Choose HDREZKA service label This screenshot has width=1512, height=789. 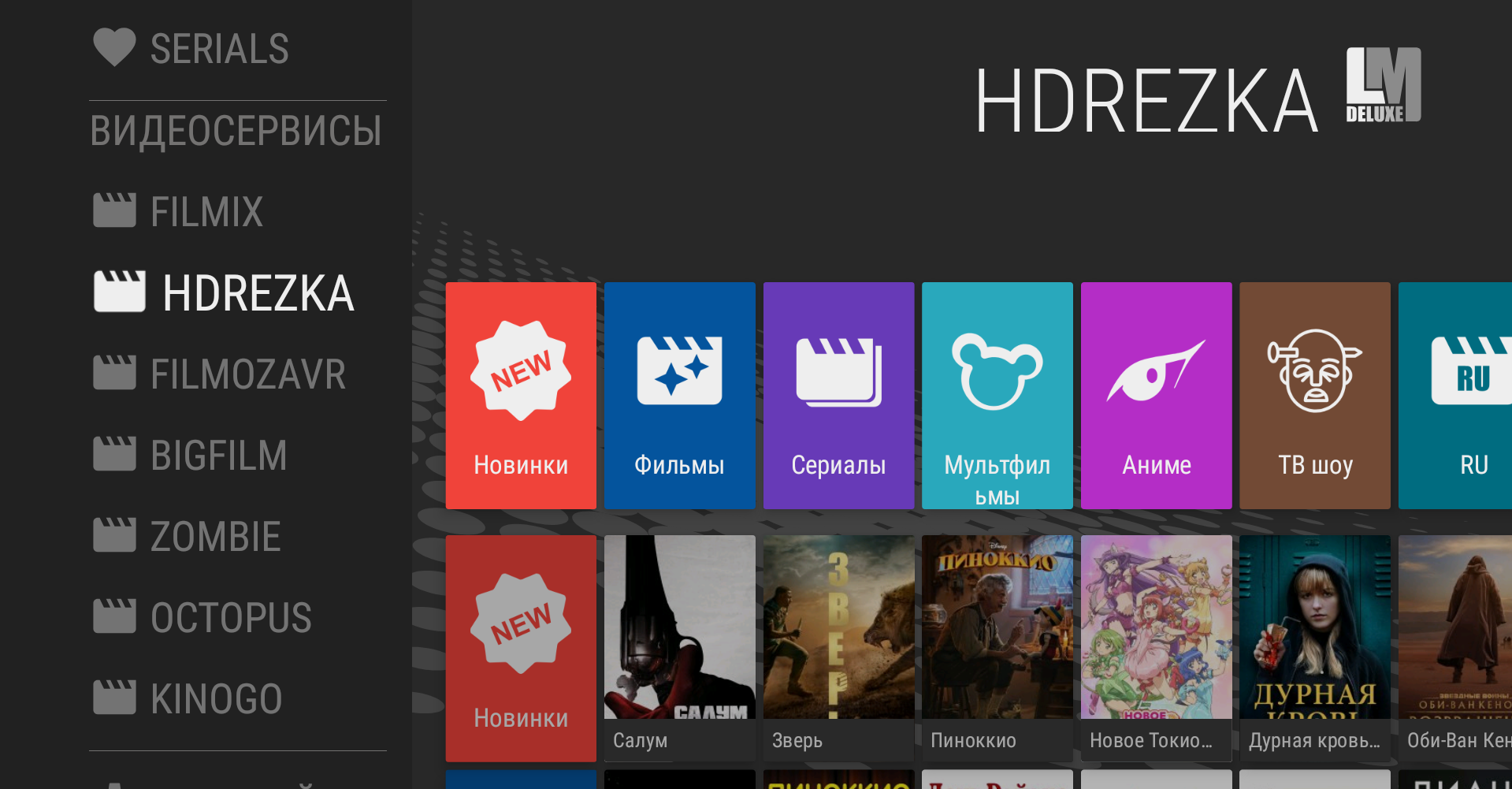258,293
